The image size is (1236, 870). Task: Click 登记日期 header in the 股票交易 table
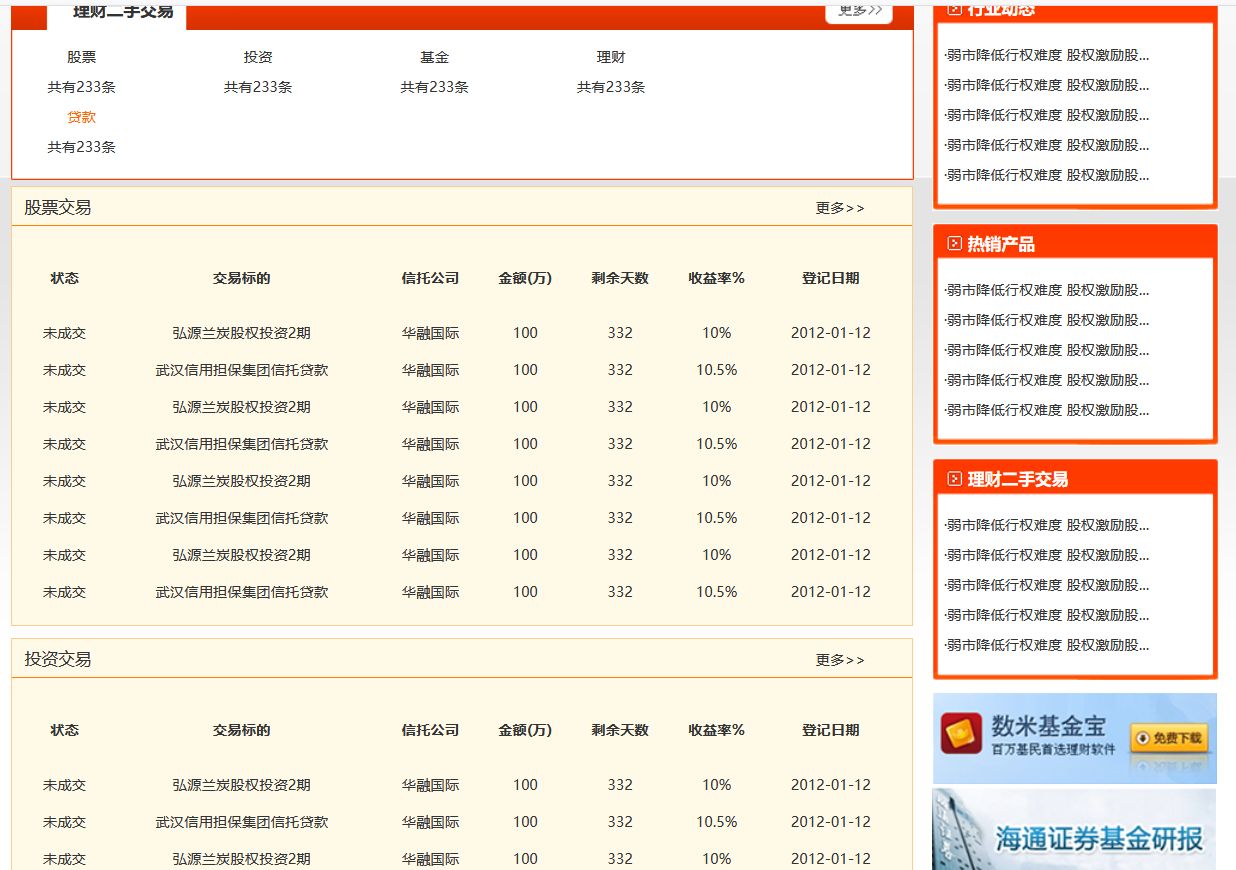click(831, 278)
